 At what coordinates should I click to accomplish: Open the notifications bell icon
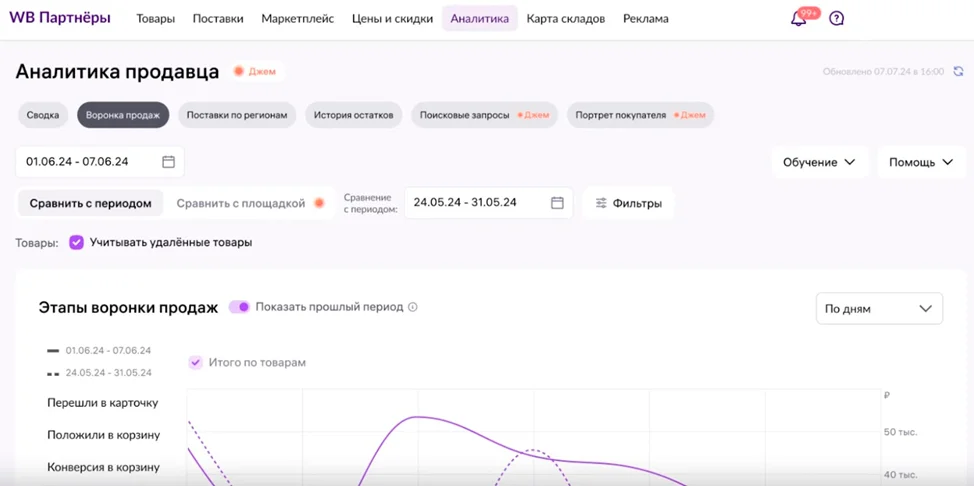tap(798, 19)
